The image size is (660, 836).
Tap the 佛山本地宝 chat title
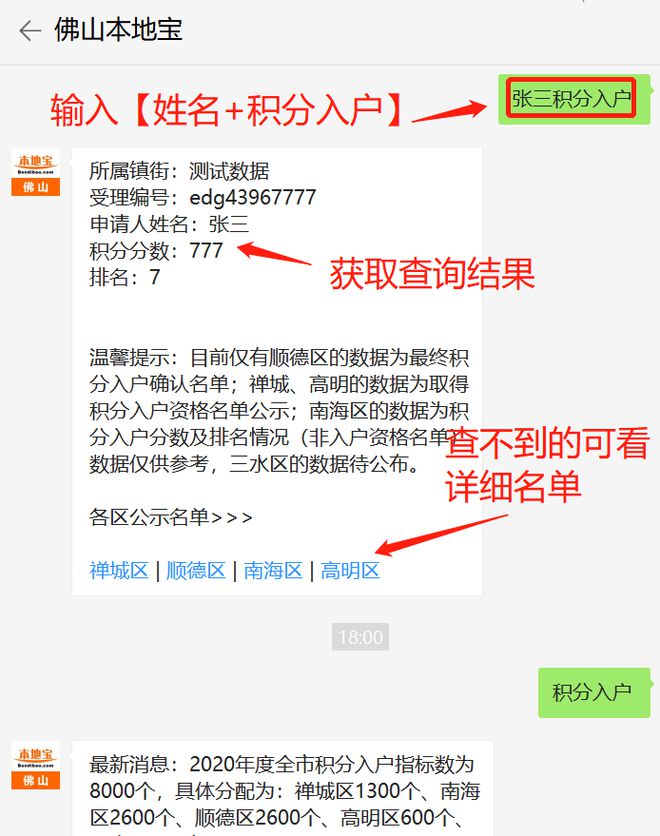coord(118,30)
